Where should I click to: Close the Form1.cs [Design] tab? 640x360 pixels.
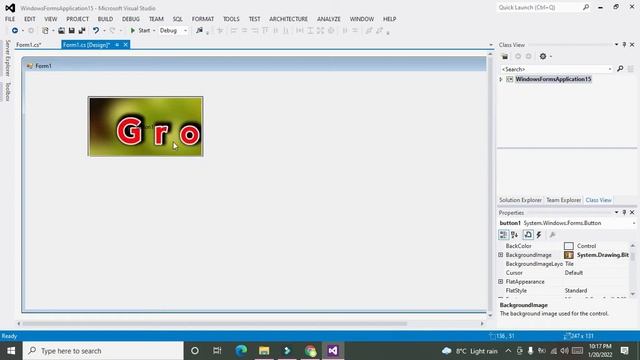click(x=126, y=45)
